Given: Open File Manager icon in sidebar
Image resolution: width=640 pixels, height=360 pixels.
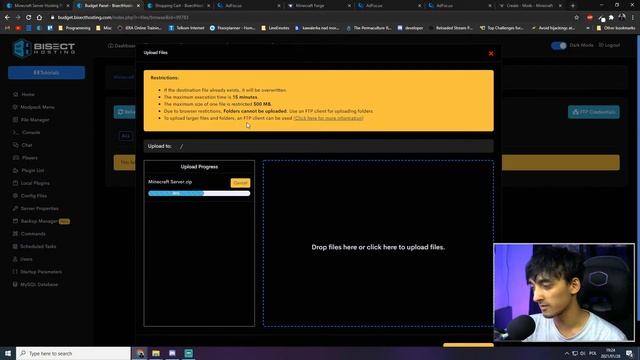Looking at the screenshot, I should pos(16,120).
